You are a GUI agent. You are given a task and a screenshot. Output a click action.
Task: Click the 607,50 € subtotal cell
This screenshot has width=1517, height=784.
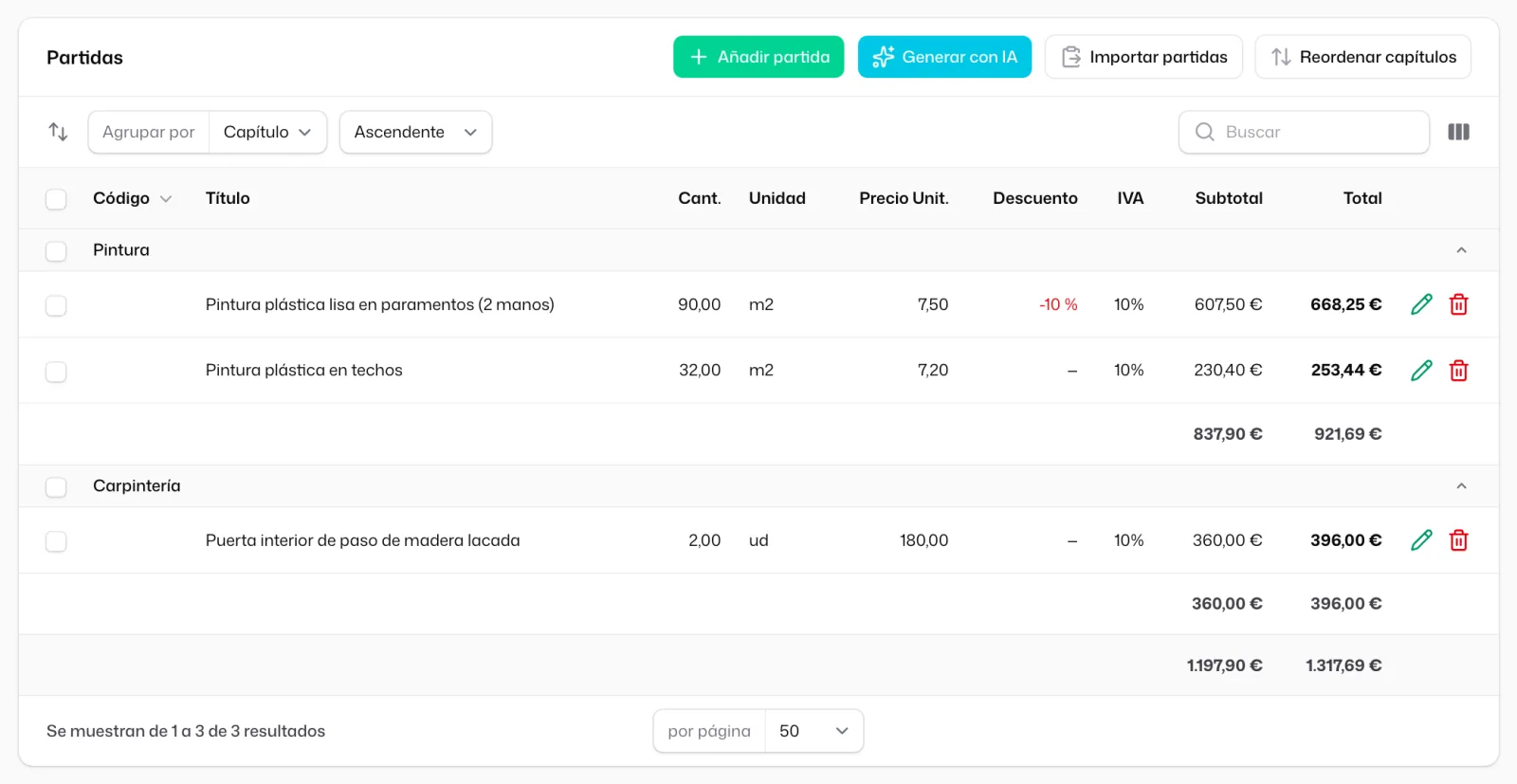(1228, 304)
